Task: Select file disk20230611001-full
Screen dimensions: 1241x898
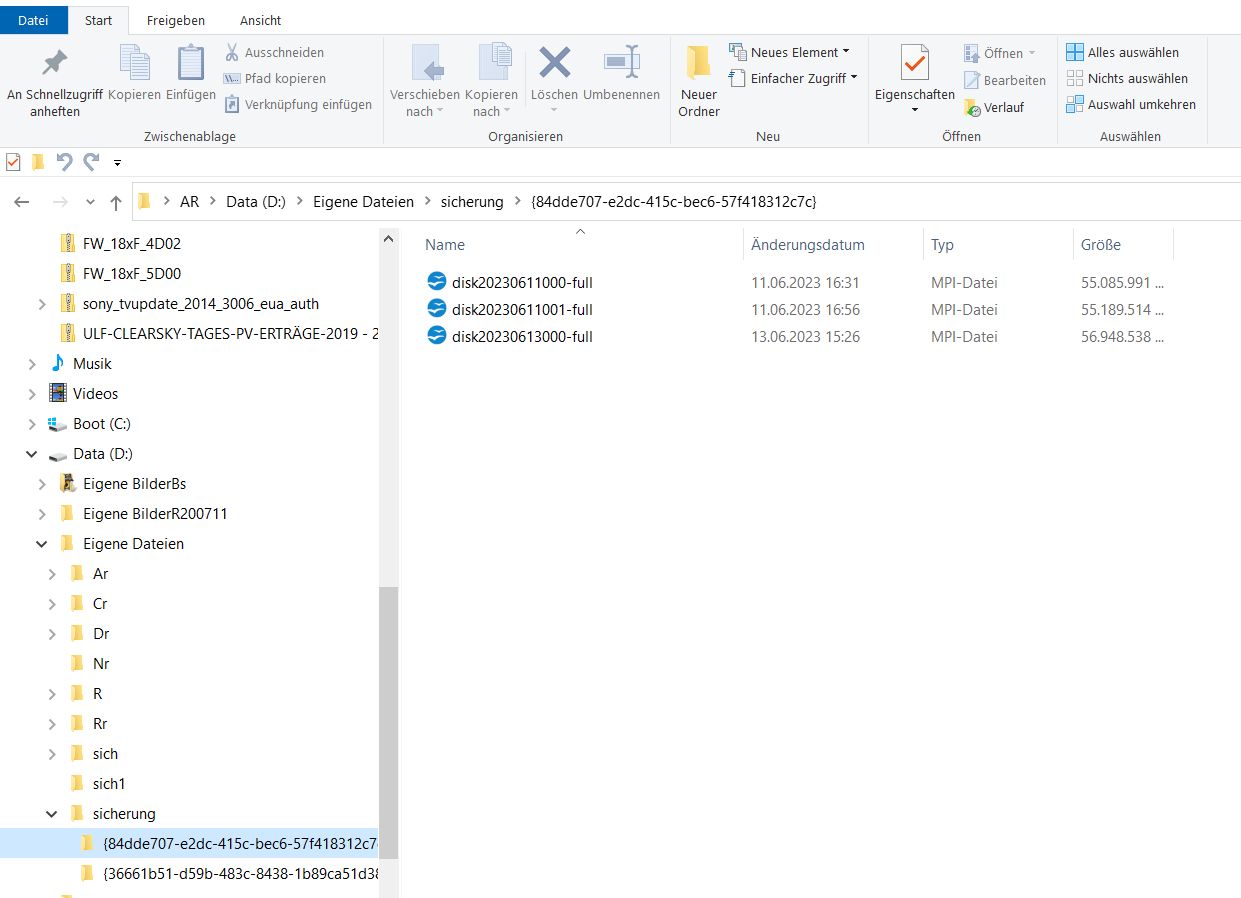Action: click(522, 309)
